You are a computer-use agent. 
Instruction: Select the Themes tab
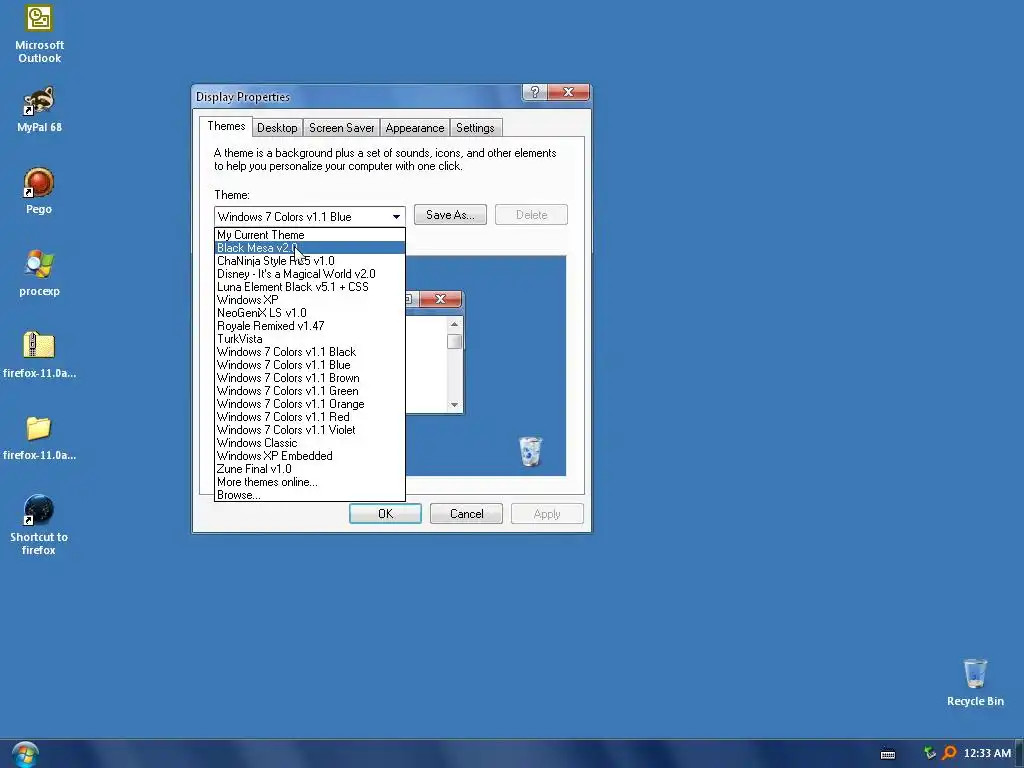pyautogui.click(x=226, y=127)
